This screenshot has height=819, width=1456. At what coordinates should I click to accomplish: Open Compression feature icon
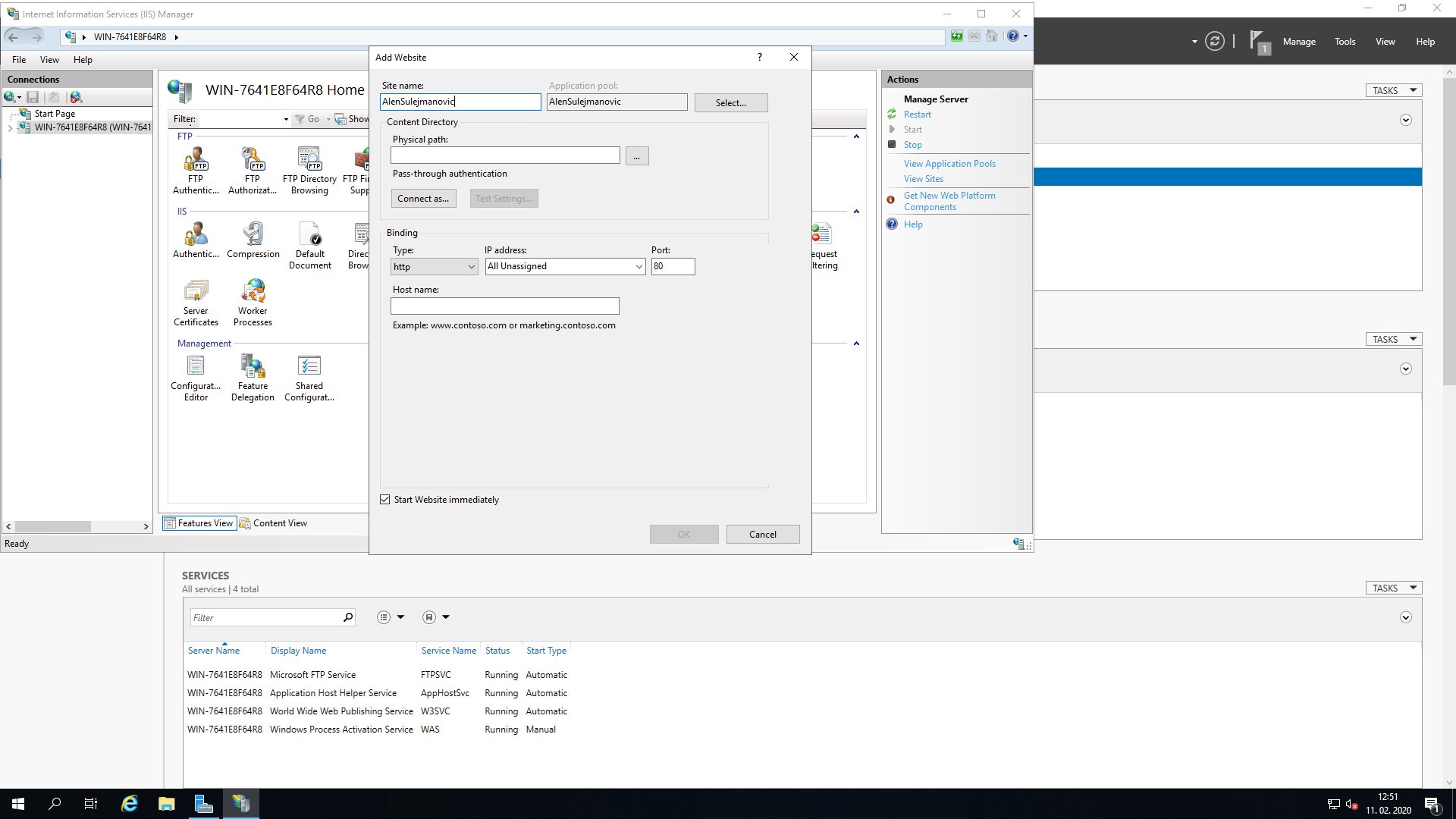coord(253,240)
